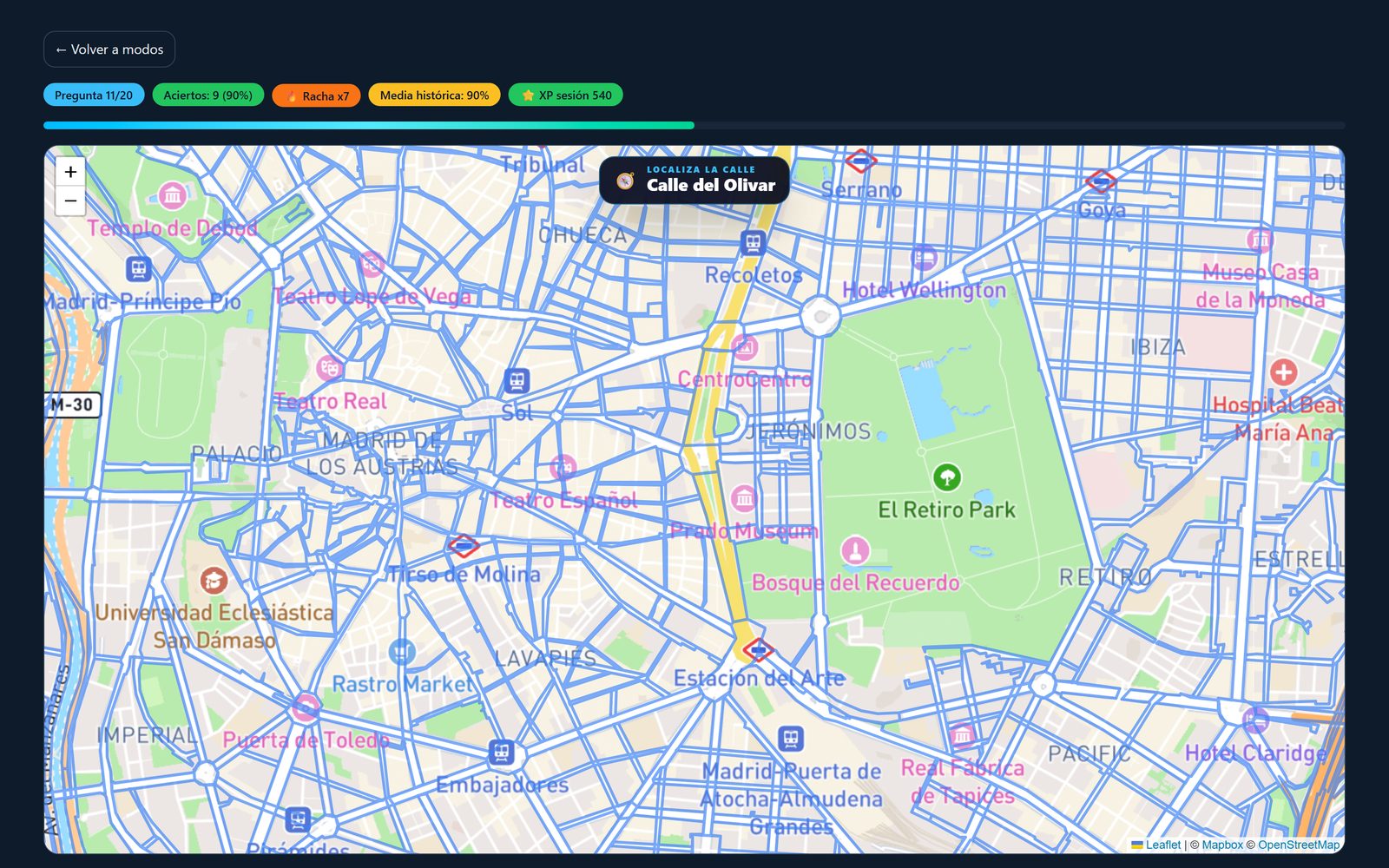Click the Hotel Claridge lodging icon
The image size is (1389, 868).
(x=1255, y=720)
